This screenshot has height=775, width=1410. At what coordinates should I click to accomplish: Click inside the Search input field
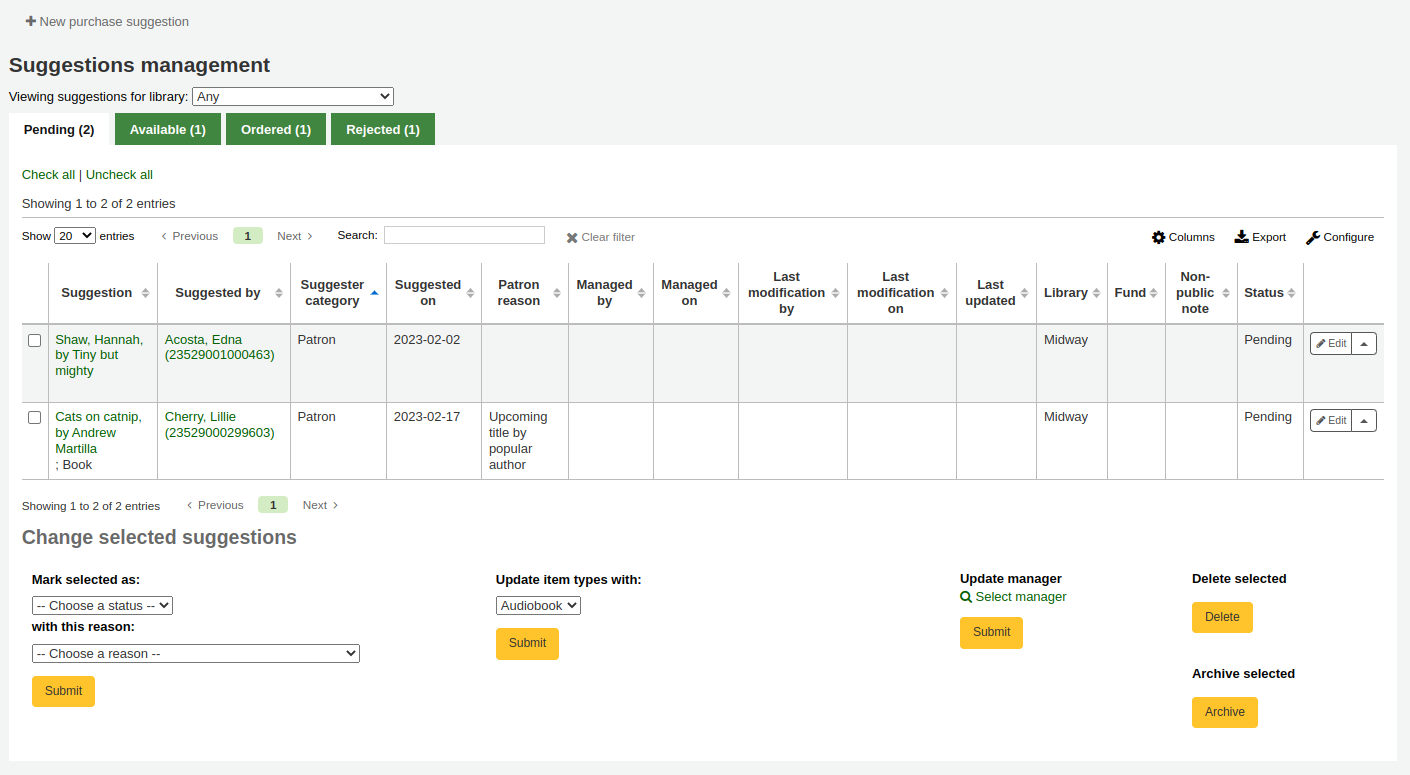click(463, 234)
